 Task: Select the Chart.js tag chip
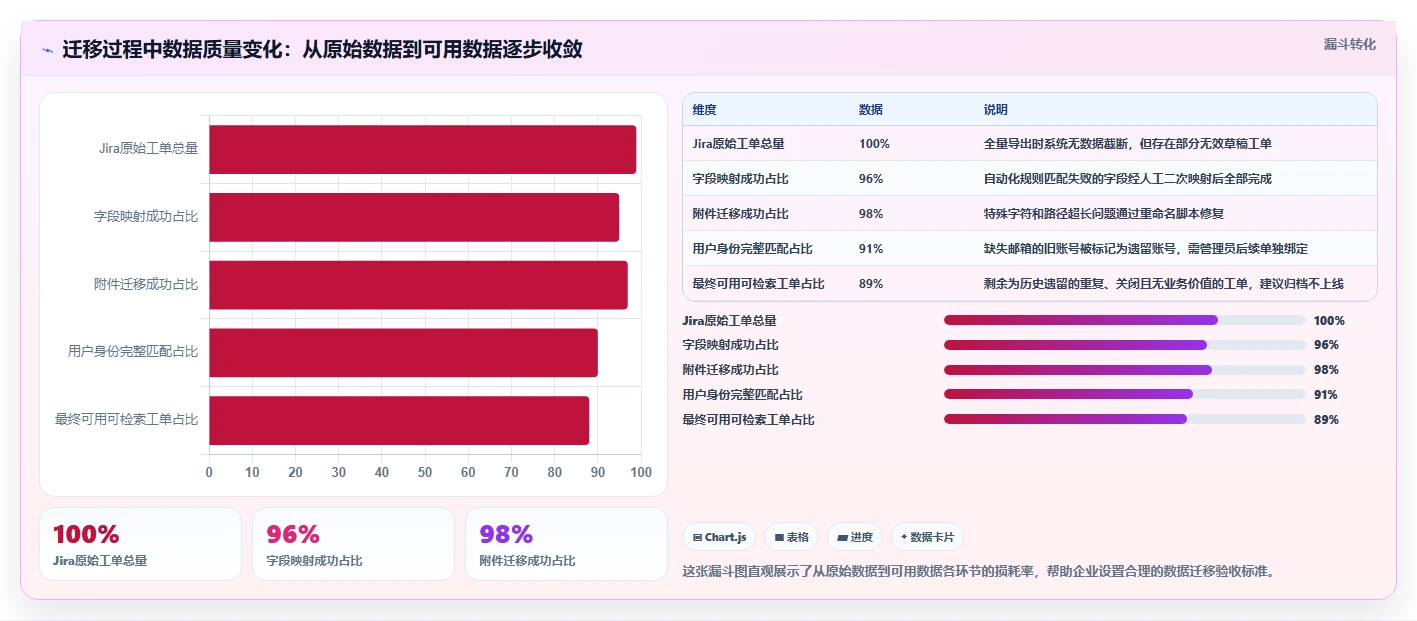point(719,537)
